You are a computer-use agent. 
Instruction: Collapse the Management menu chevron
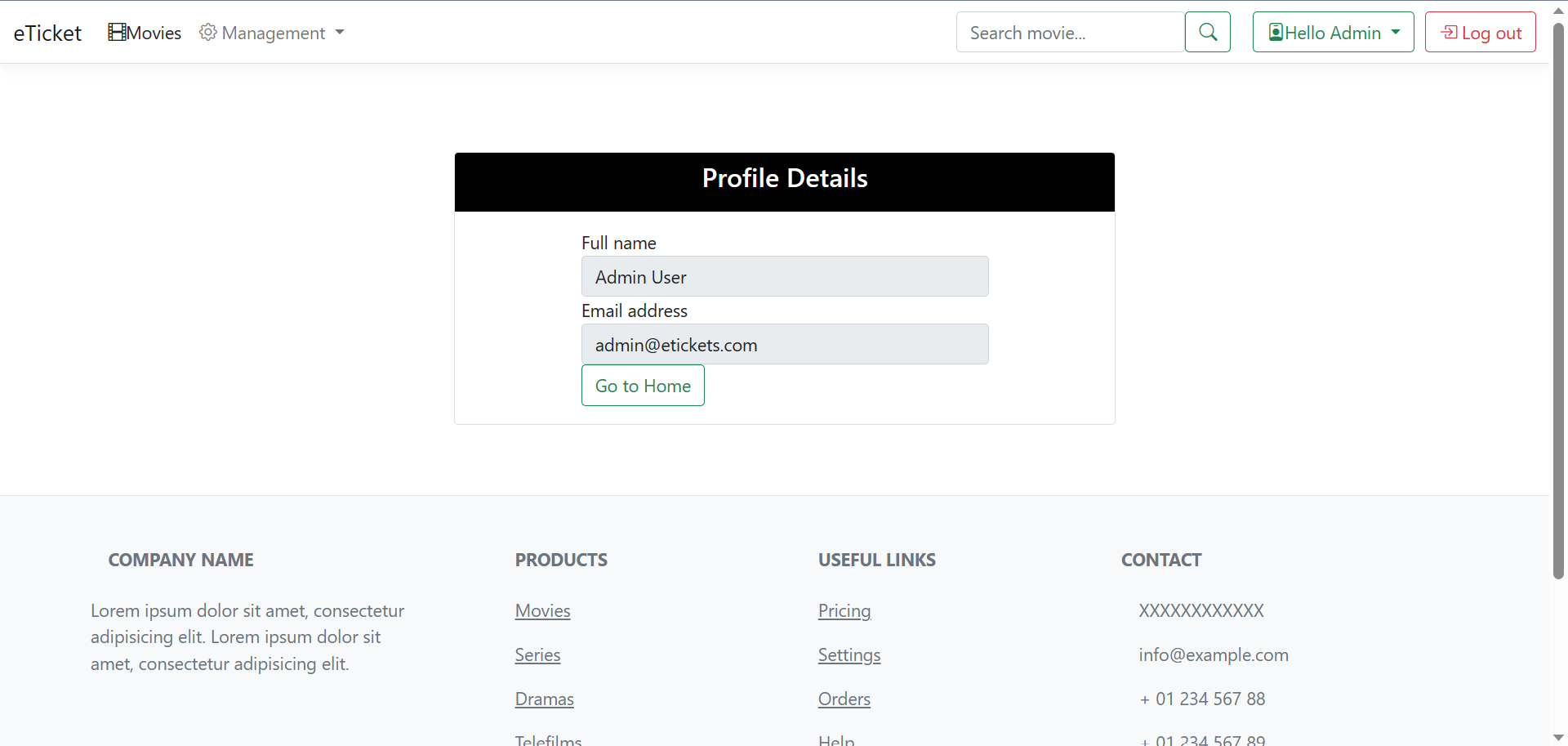(340, 34)
